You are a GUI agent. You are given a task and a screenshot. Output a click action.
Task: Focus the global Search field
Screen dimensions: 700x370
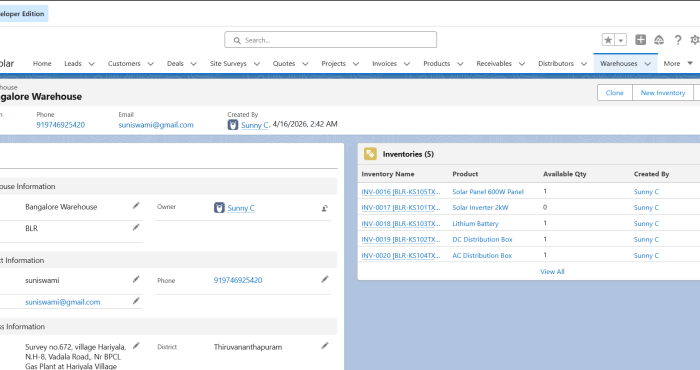(x=330, y=40)
